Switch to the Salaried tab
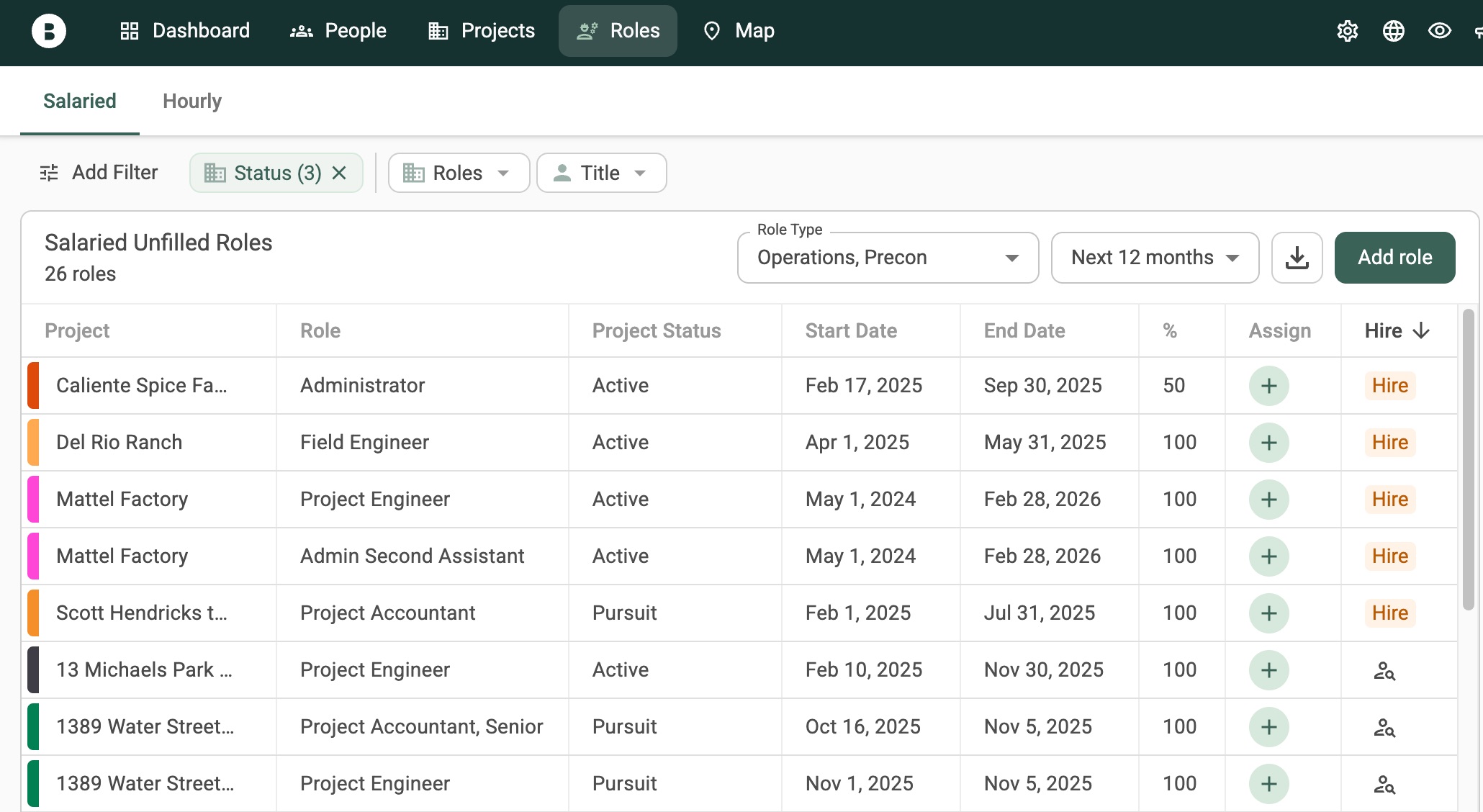The width and height of the screenshot is (1483, 812). pos(80,101)
